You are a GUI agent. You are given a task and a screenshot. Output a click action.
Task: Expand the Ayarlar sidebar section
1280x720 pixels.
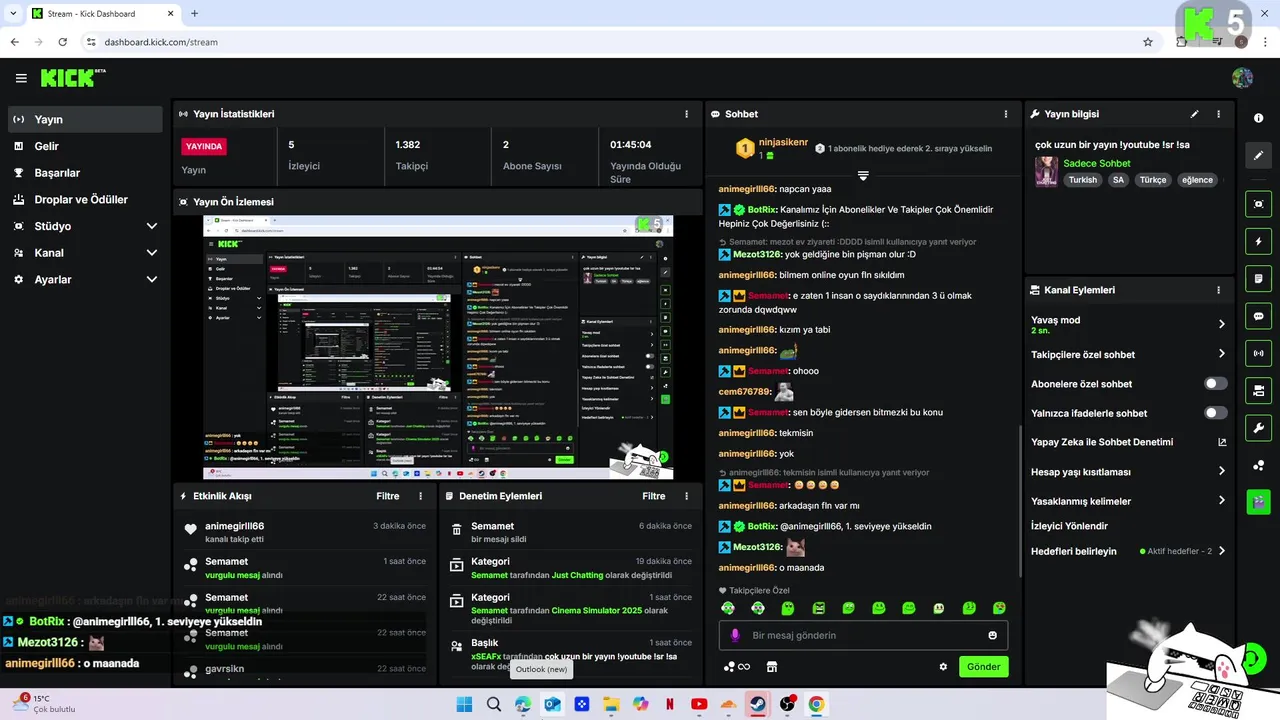[x=85, y=279]
